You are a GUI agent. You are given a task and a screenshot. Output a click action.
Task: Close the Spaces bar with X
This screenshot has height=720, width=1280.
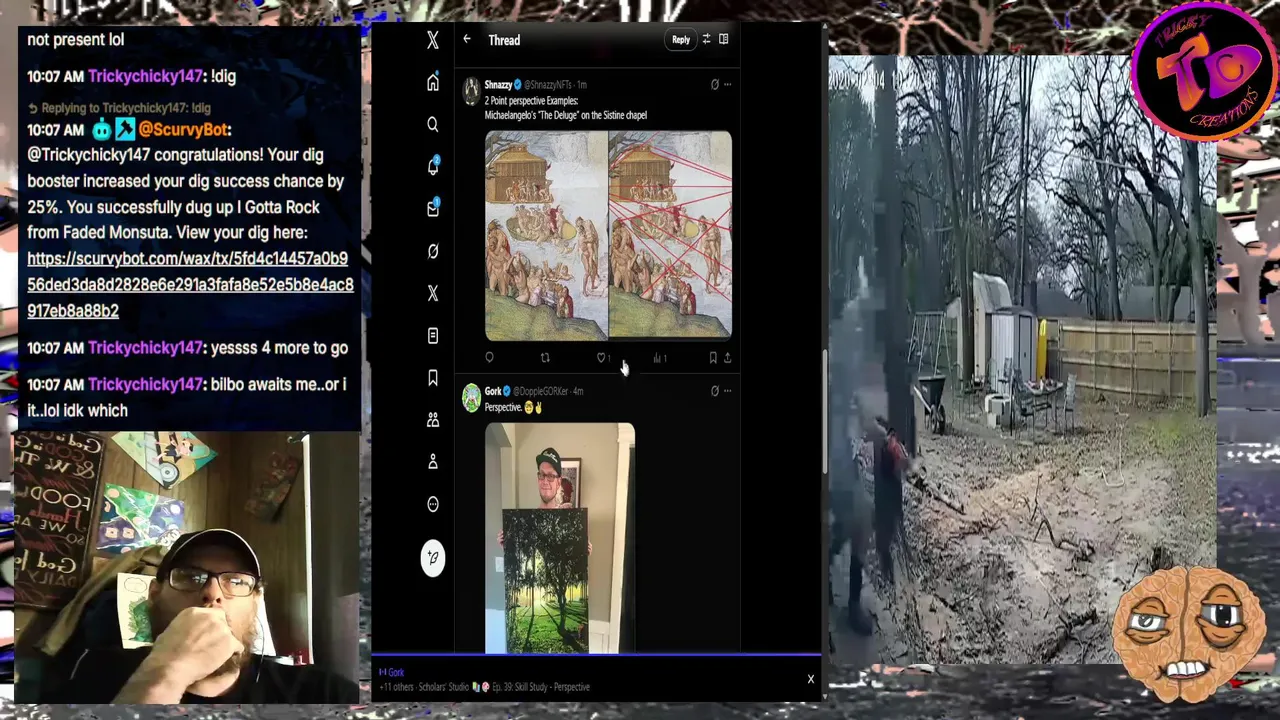point(810,680)
